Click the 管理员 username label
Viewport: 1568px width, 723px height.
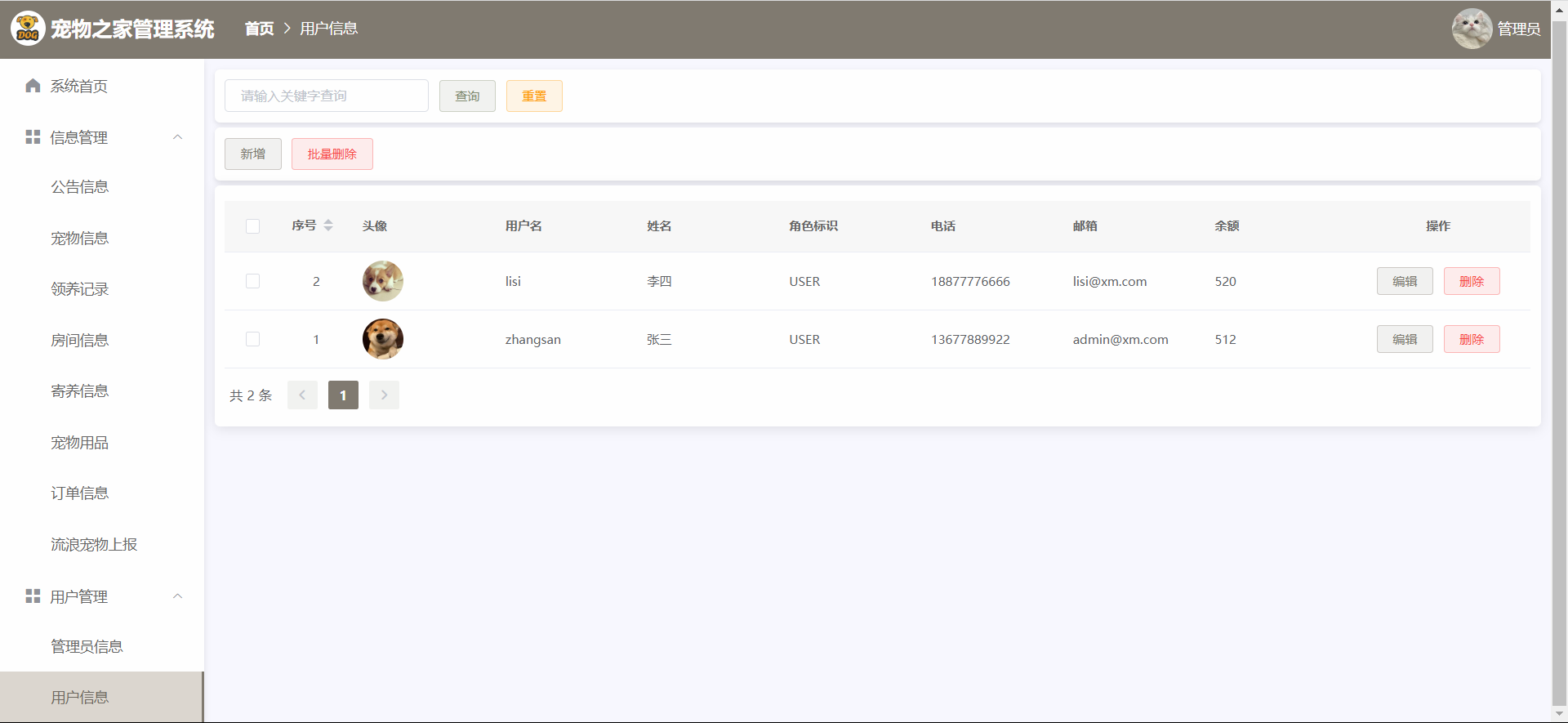click(1519, 29)
